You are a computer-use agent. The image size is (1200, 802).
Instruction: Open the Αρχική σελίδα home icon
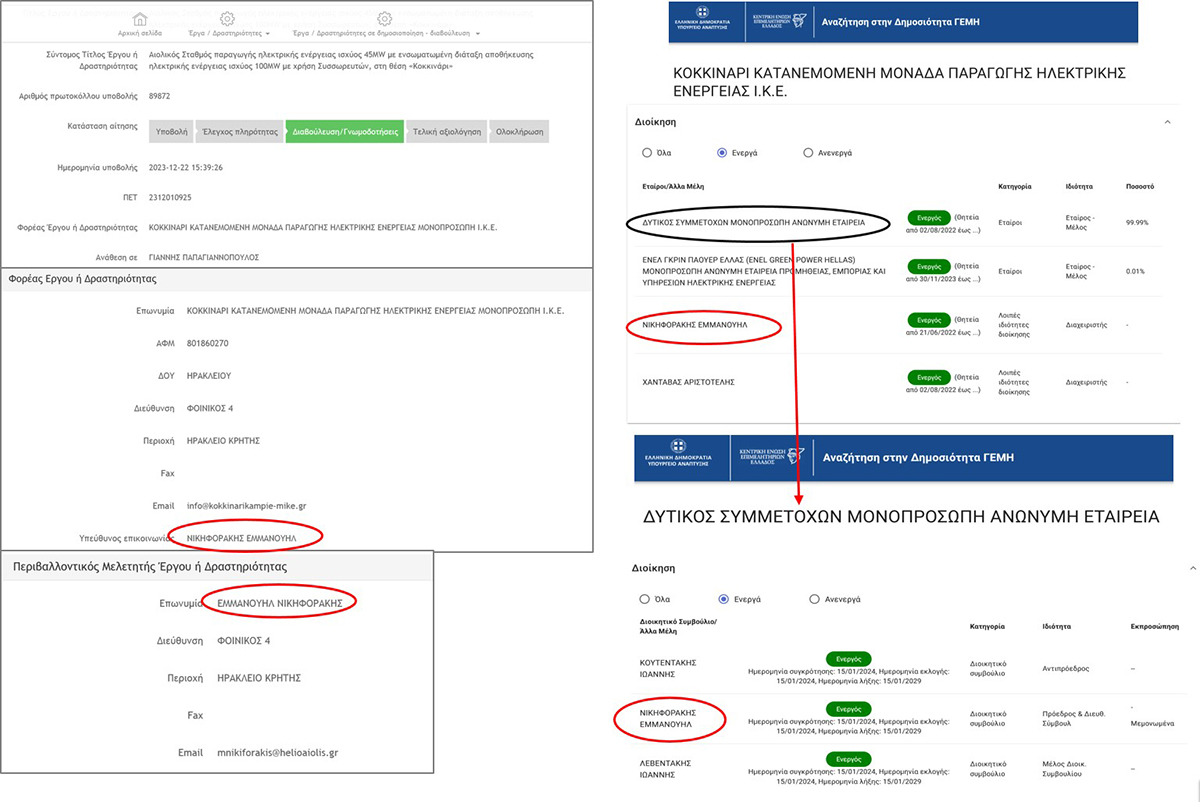140,19
